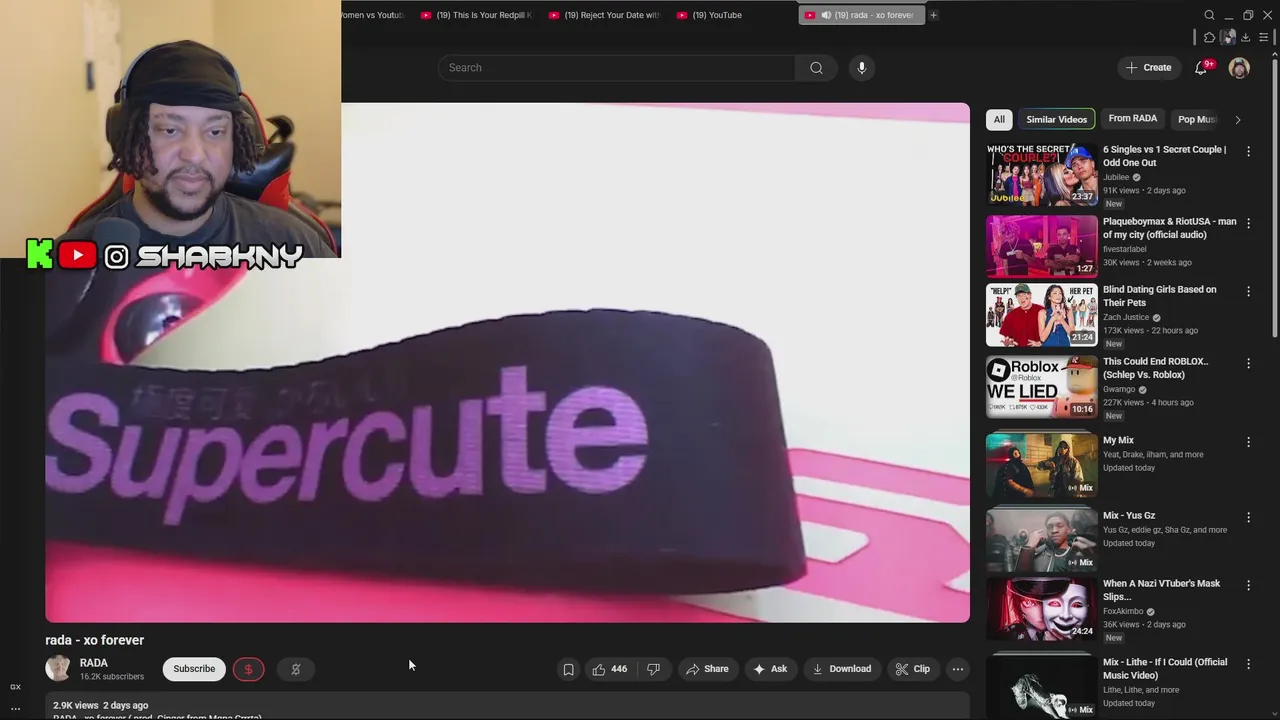
Task: Click the Create button
Action: coord(1148,68)
